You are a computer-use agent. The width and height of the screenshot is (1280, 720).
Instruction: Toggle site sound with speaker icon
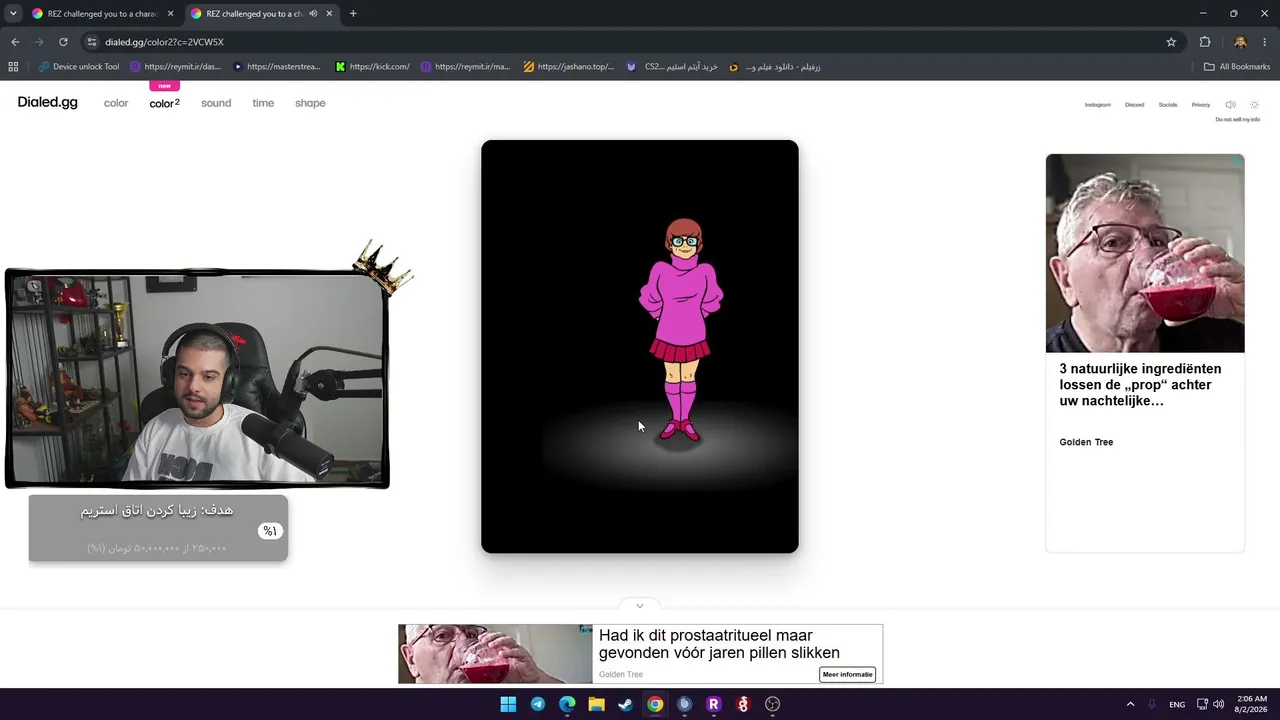(1230, 105)
